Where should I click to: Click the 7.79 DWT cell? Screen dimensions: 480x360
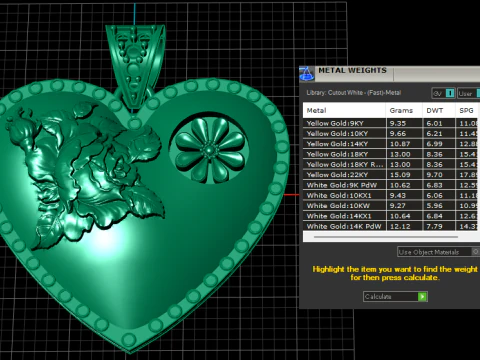[439, 226]
